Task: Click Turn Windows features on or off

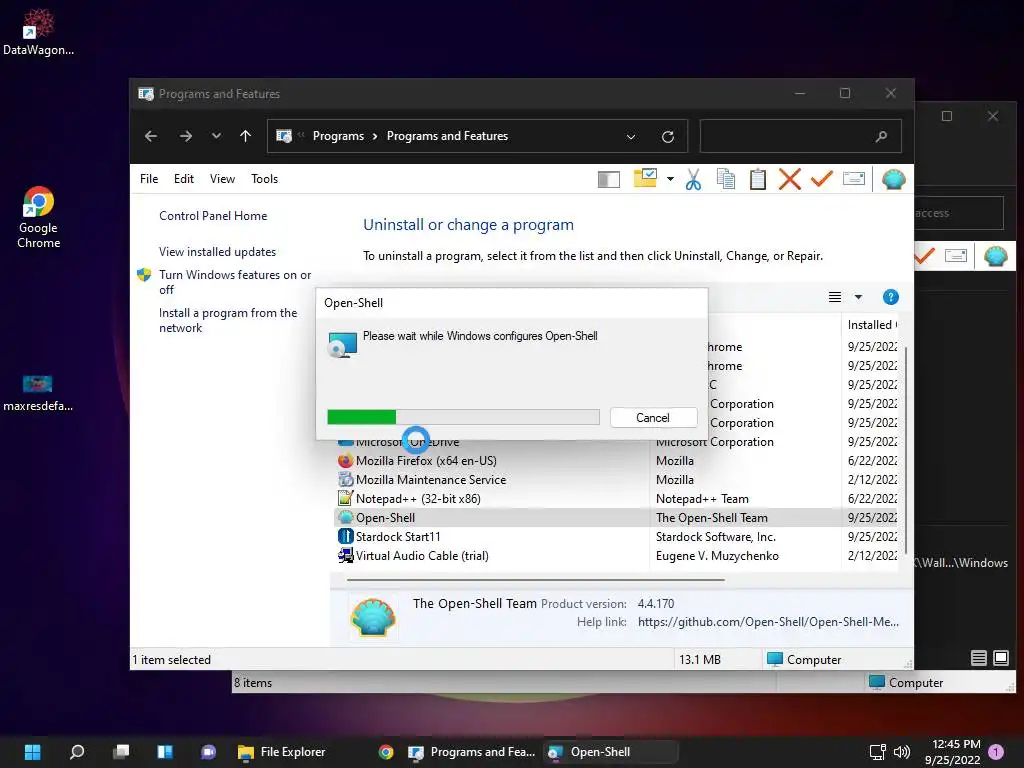Action: click(x=235, y=282)
